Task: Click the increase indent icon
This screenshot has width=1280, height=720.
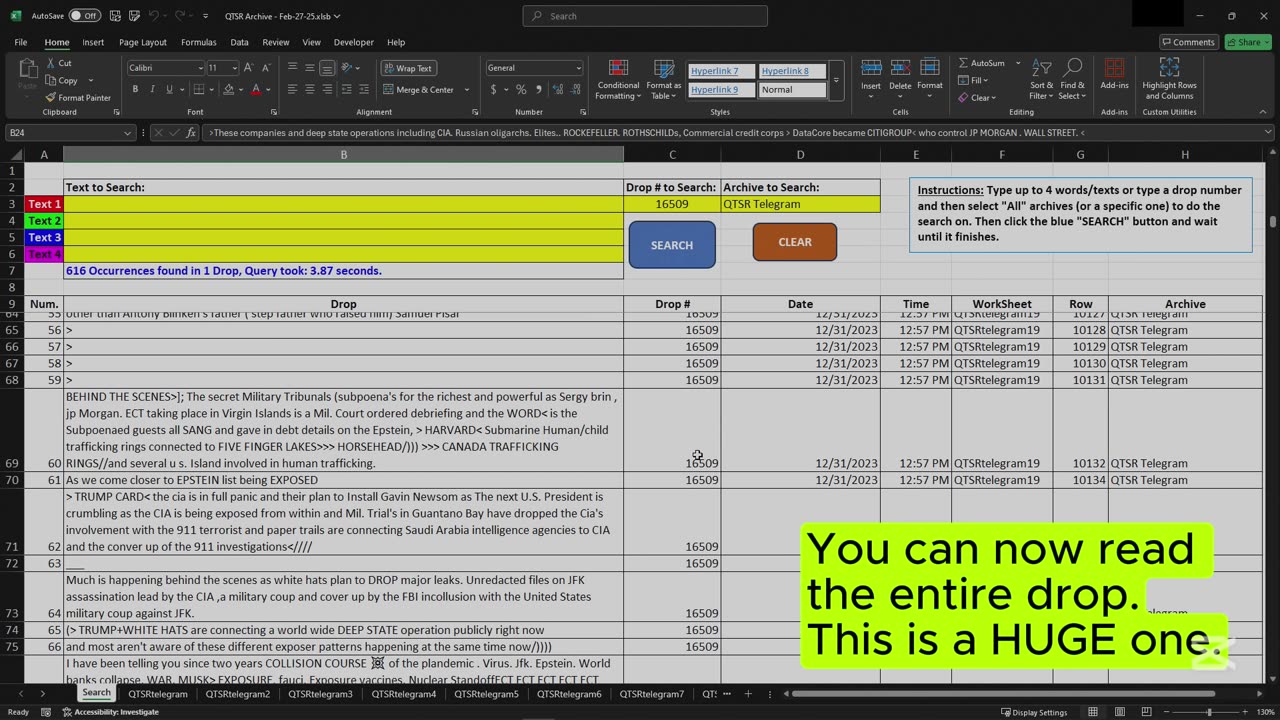Action: click(364, 89)
